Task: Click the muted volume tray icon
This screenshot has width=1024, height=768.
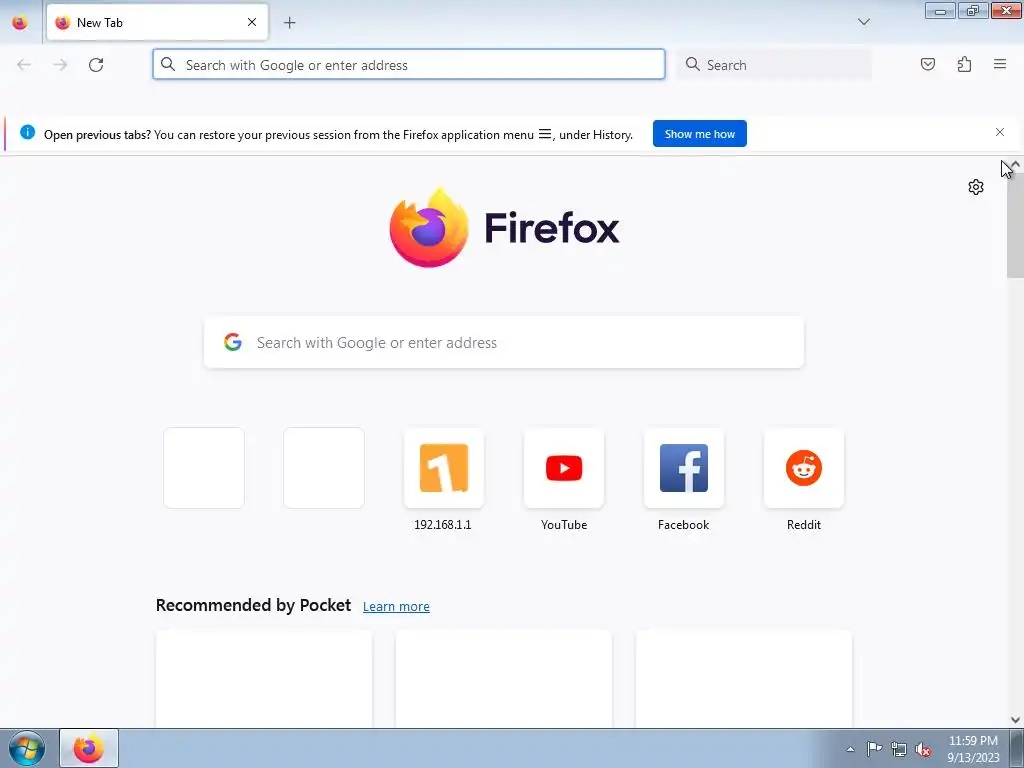Action: click(923, 749)
